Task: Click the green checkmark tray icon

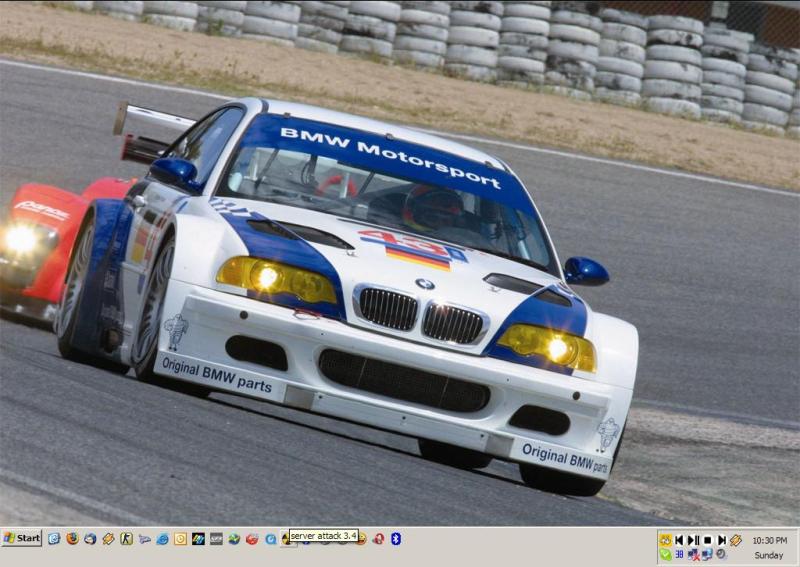Action: tap(665, 554)
